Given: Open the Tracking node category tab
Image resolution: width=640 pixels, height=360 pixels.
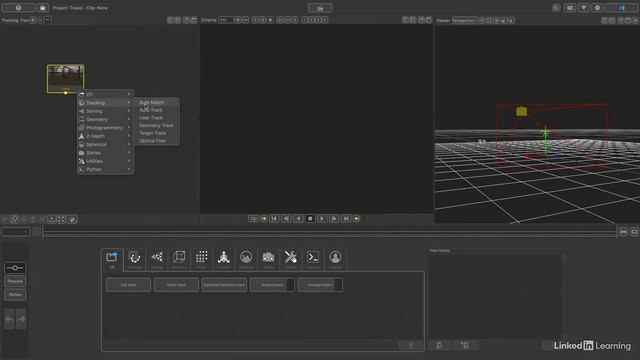Looking at the screenshot, I should pos(135,260).
